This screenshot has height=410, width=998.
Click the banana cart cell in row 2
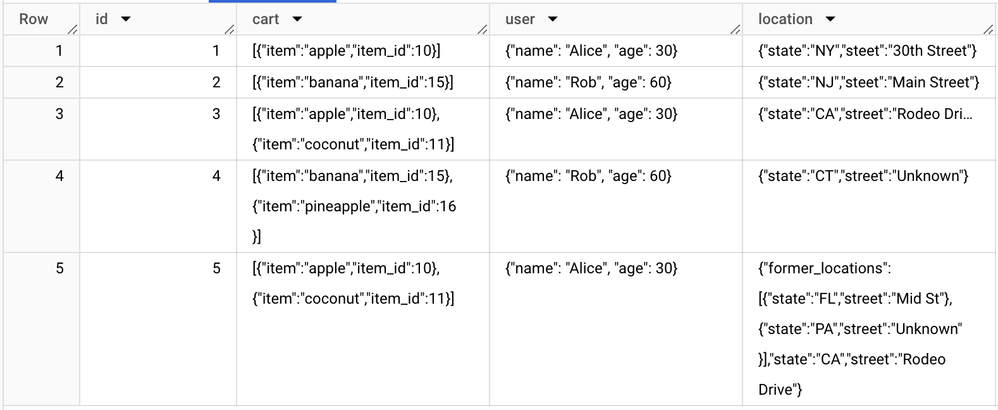pos(363,82)
